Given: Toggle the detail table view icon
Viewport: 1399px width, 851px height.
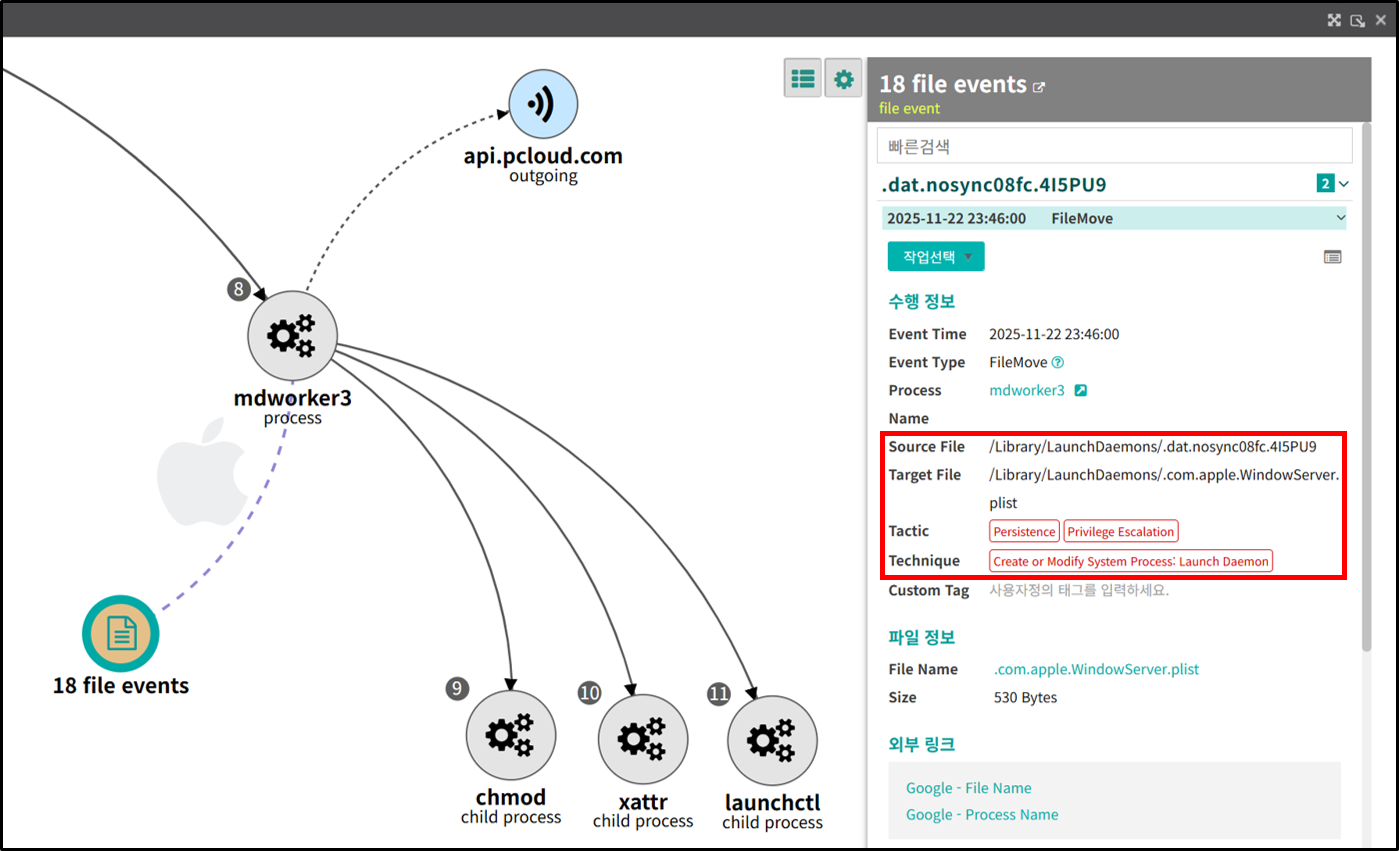Looking at the screenshot, I should coord(1332,257).
